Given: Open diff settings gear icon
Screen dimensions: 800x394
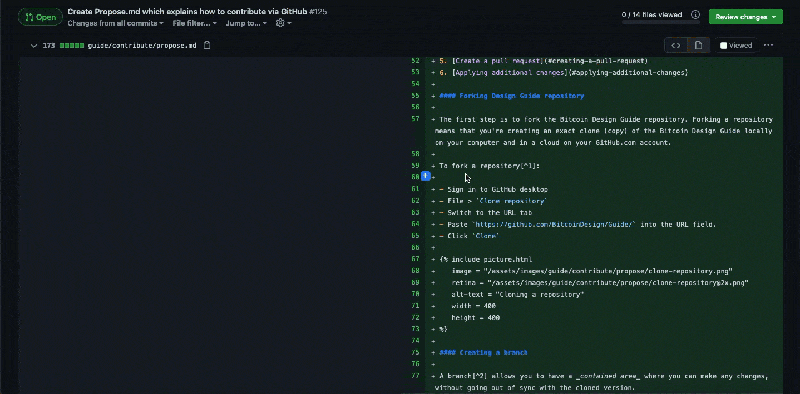Looking at the screenshot, I should tap(283, 23).
